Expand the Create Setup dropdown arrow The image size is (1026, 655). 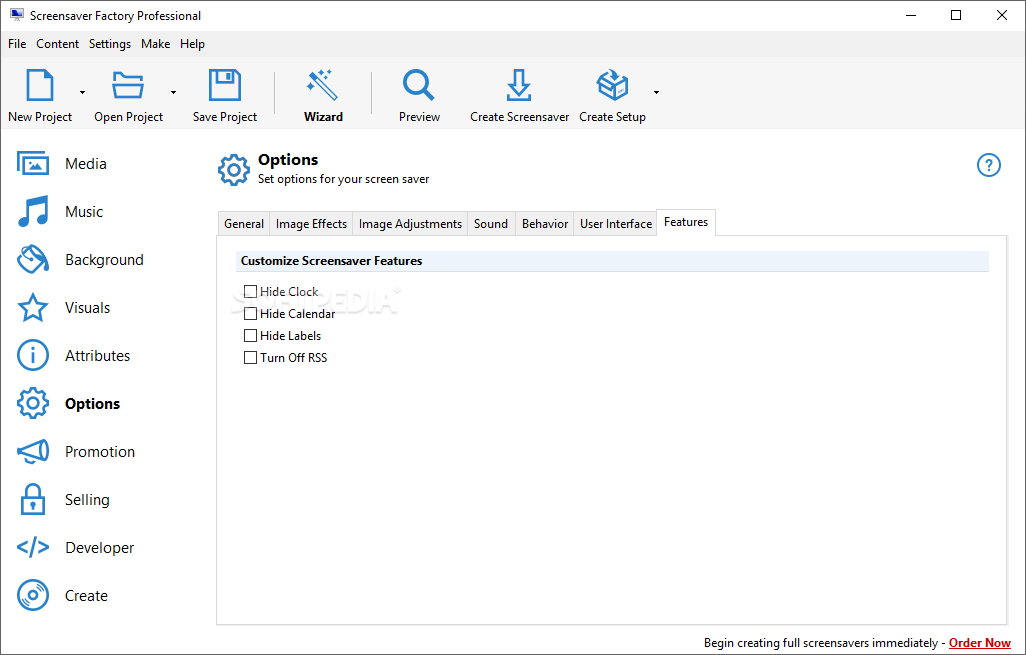656,92
